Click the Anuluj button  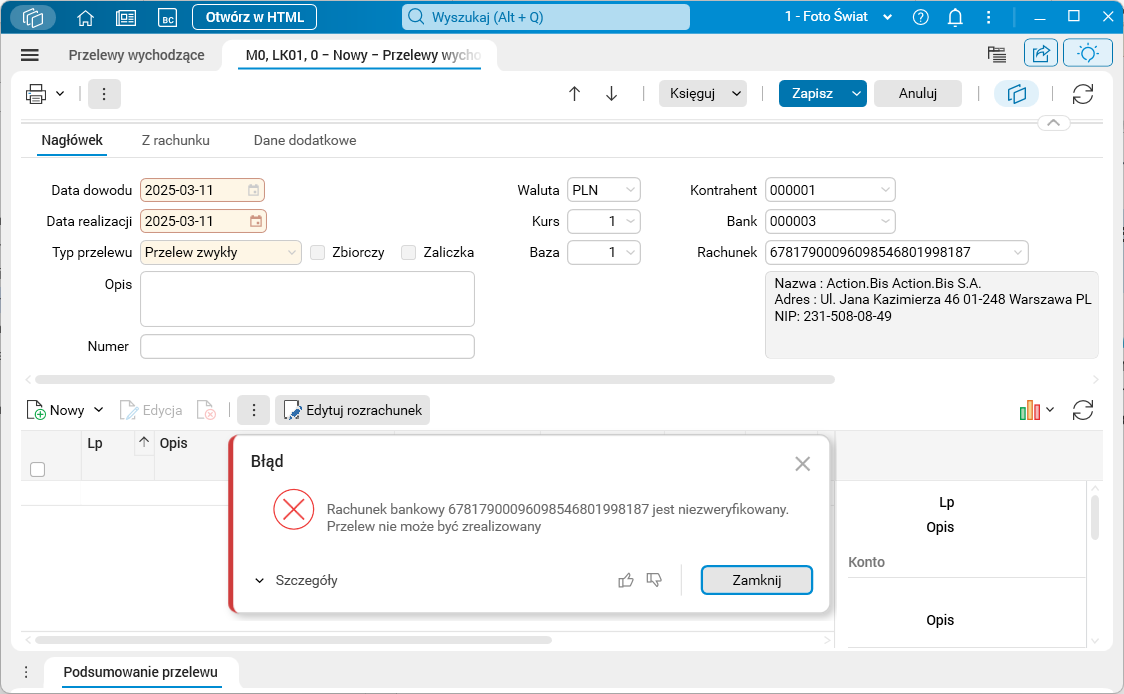pos(918,94)
